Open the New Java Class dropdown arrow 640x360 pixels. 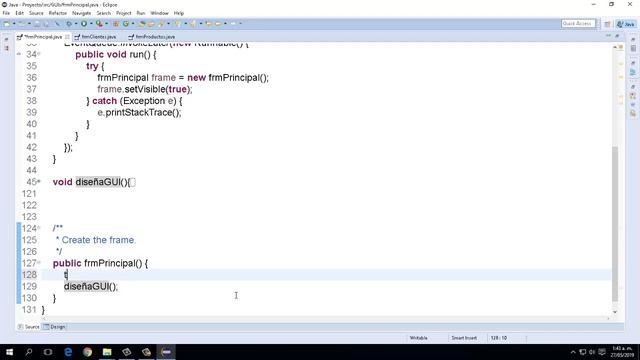pyautogui.click(x=133, y=24)
